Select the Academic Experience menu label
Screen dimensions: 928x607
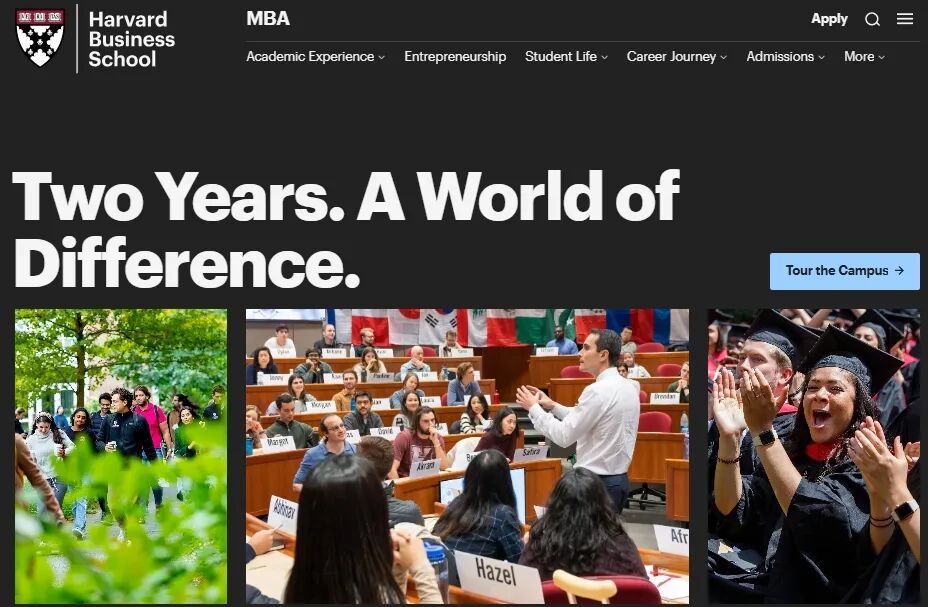(x=310, y=57)
